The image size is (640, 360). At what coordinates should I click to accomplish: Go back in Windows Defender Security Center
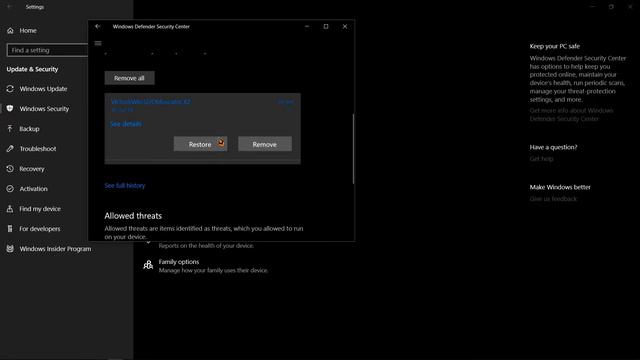pos(98,27)
